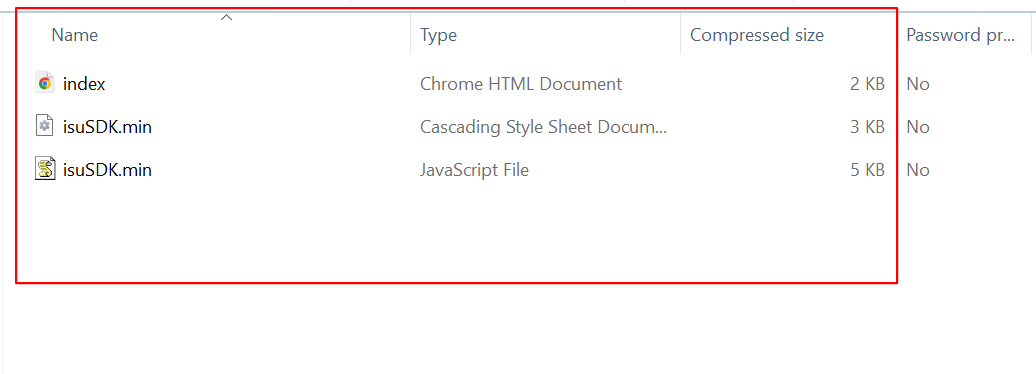Screen dimensions: 1036x374
Task: Select the isuSDK.min Cascading Style Sheet file name
Action: coord(107,127)
